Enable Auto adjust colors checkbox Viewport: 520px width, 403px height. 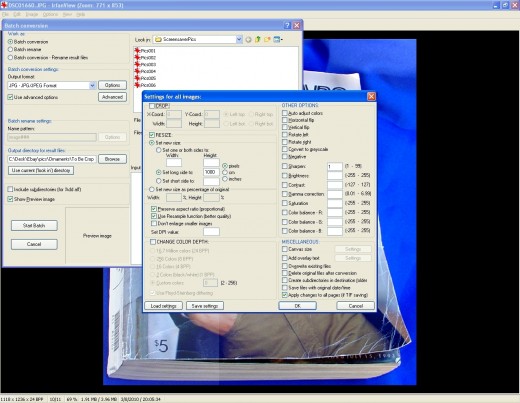pos(285,113)
